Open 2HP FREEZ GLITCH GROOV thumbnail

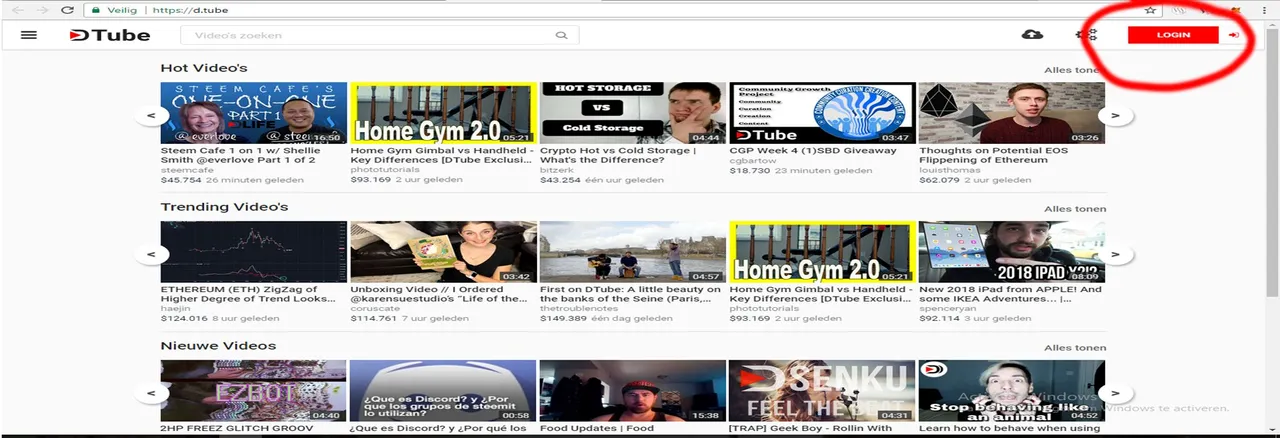[254, 391]
